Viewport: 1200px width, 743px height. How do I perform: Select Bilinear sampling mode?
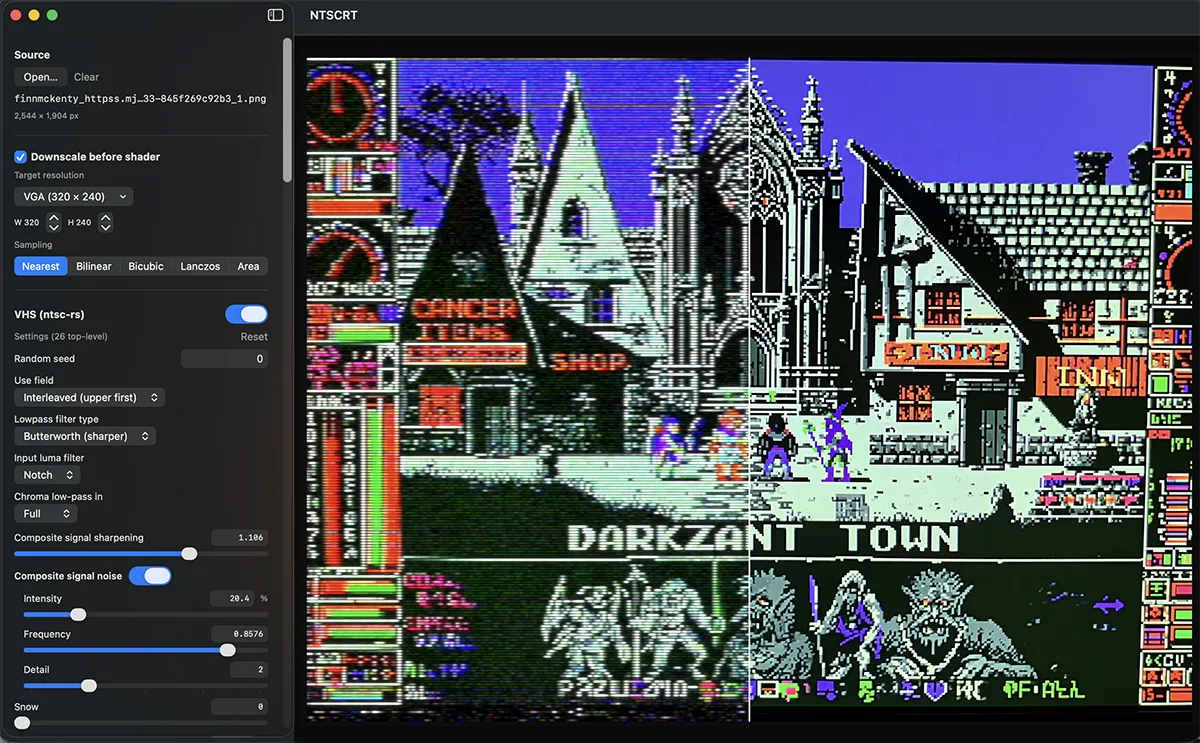[94, 266]
